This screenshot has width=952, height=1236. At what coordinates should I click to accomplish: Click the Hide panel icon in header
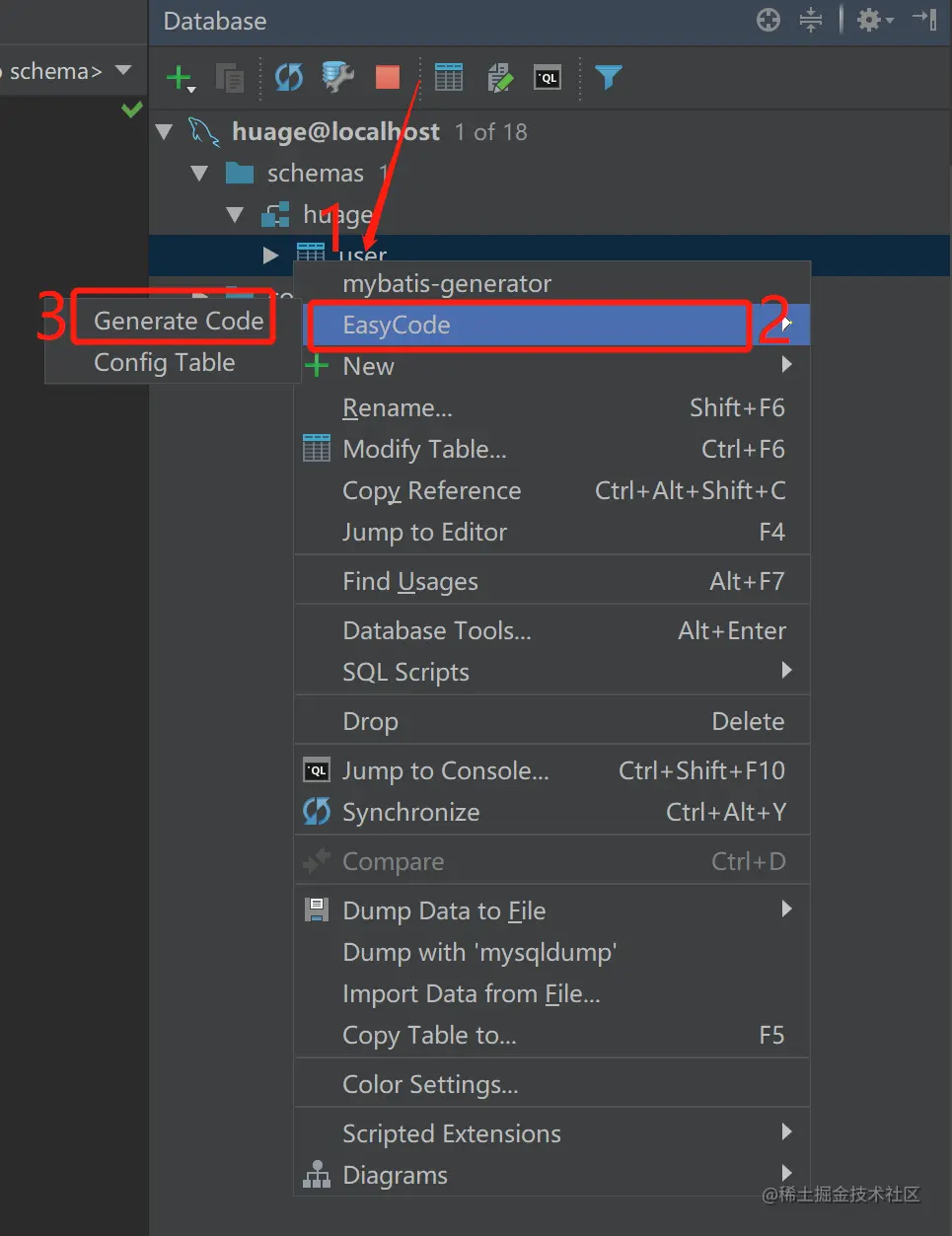pos(924,19)
